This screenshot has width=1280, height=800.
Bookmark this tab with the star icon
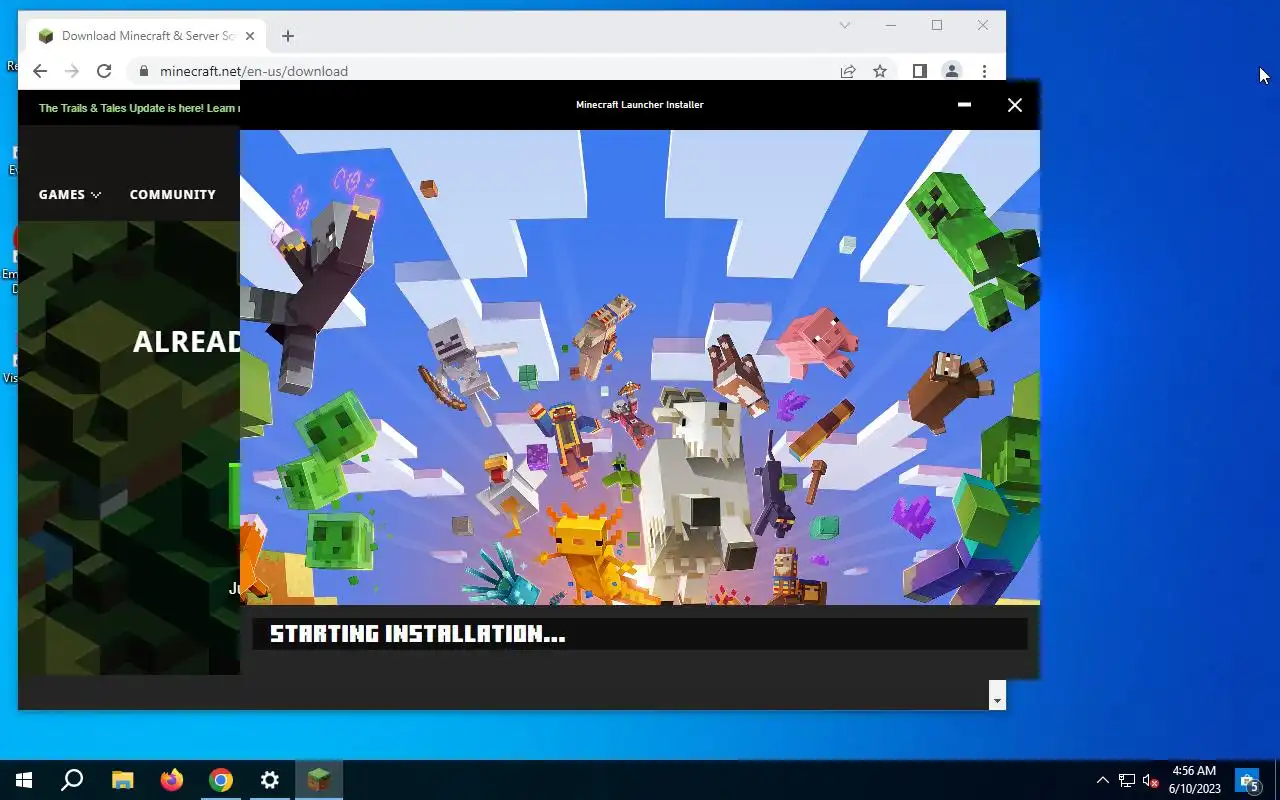[x=880, y=71]
